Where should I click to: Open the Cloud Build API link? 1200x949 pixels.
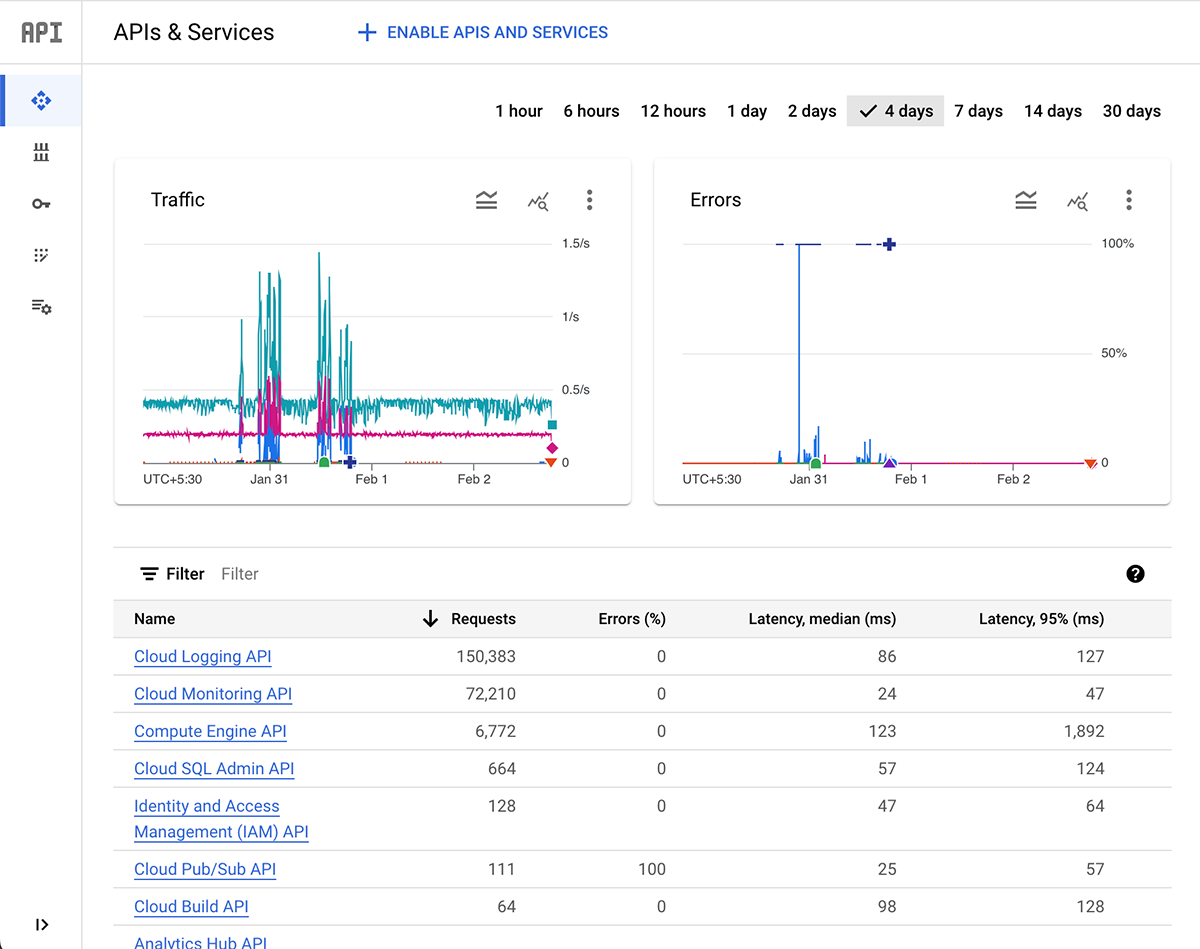(x=191, y=907)
